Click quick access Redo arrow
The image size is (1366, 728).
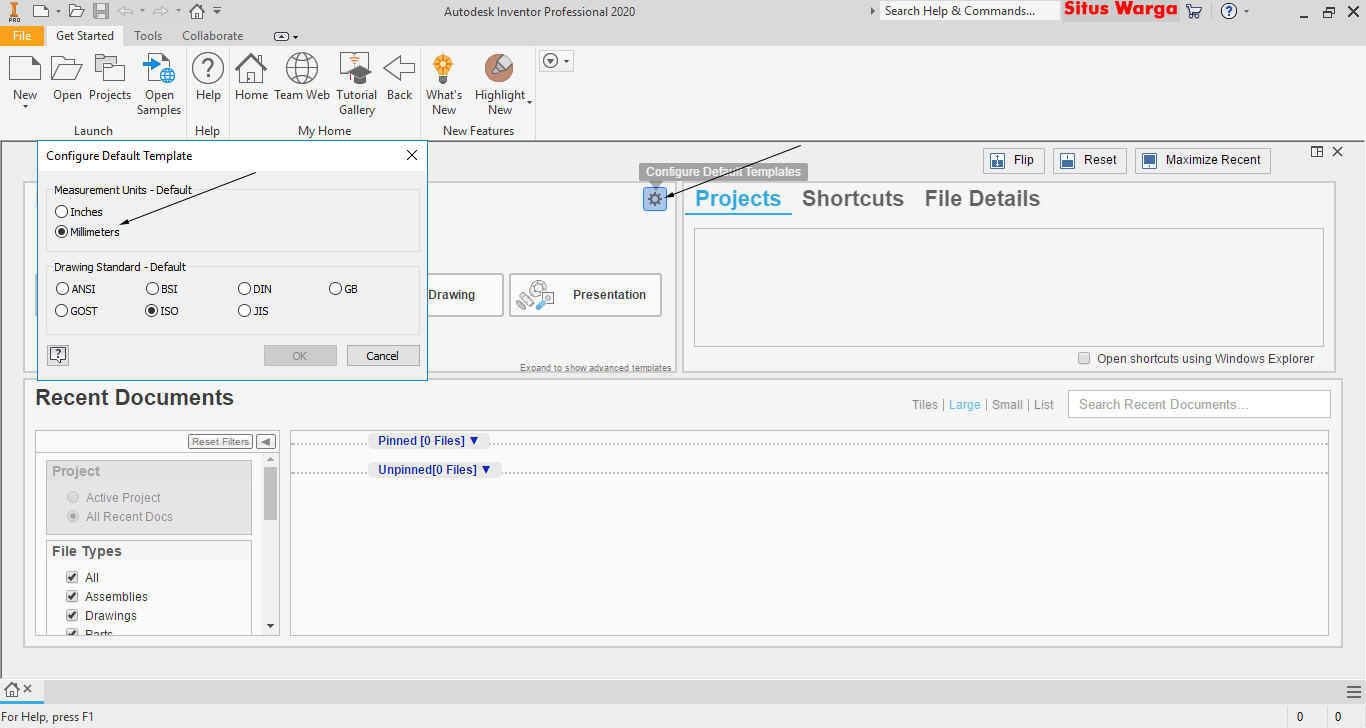160,11
